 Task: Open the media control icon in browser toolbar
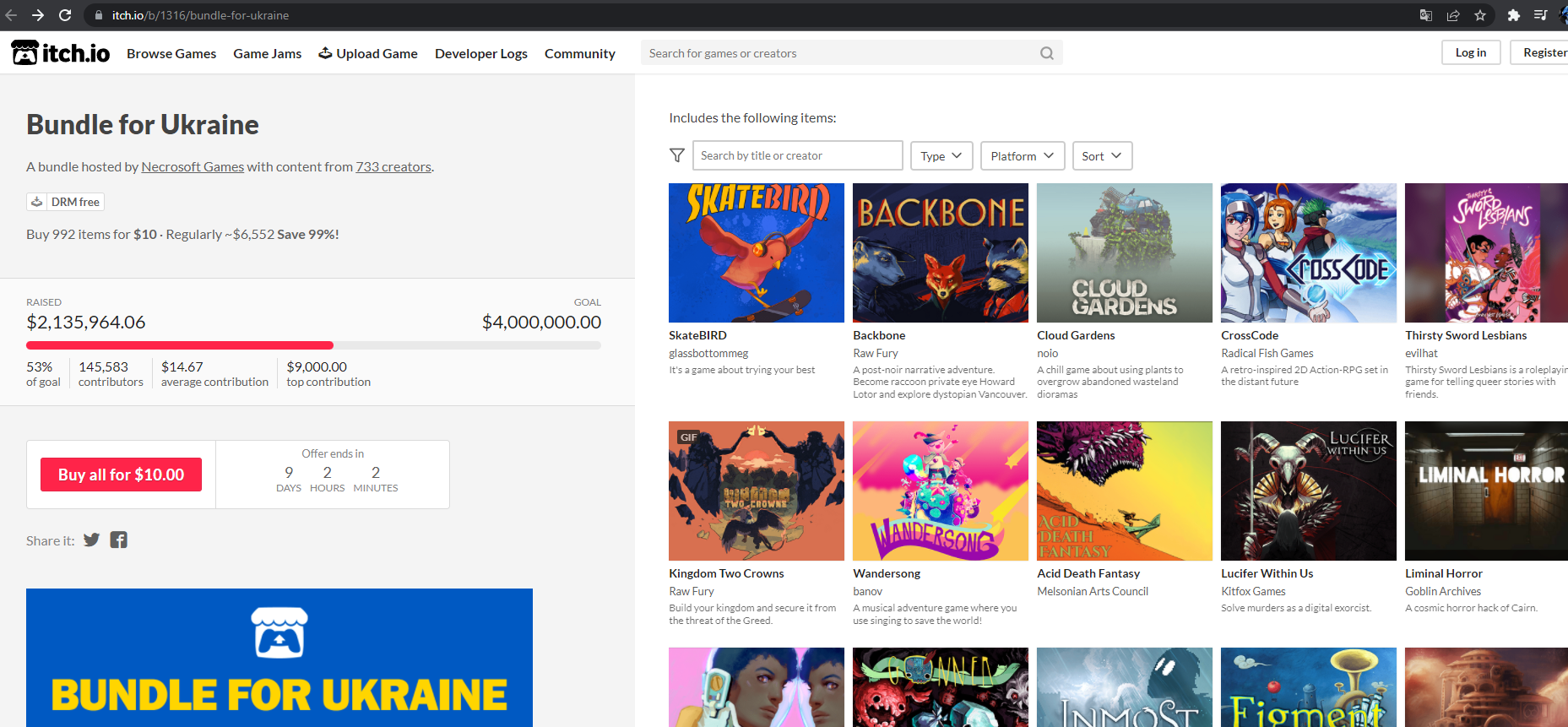click(1540, 15)
